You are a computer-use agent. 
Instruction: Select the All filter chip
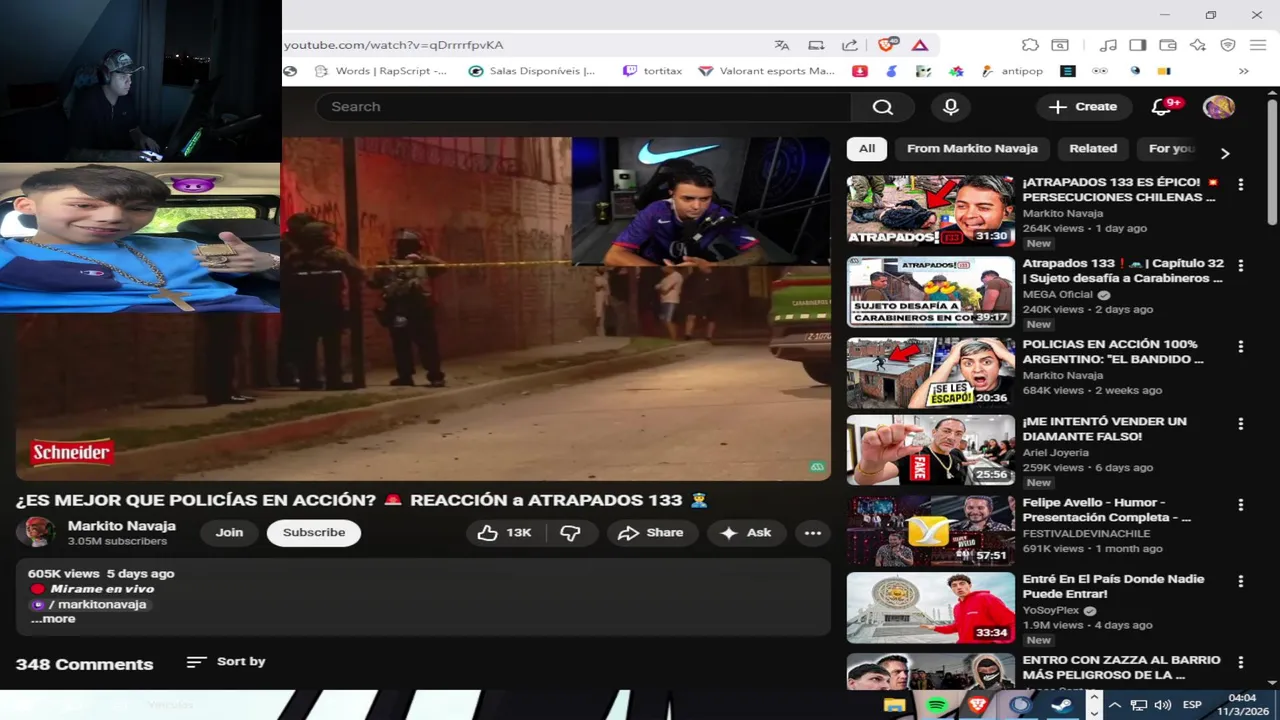coord(867,148)
